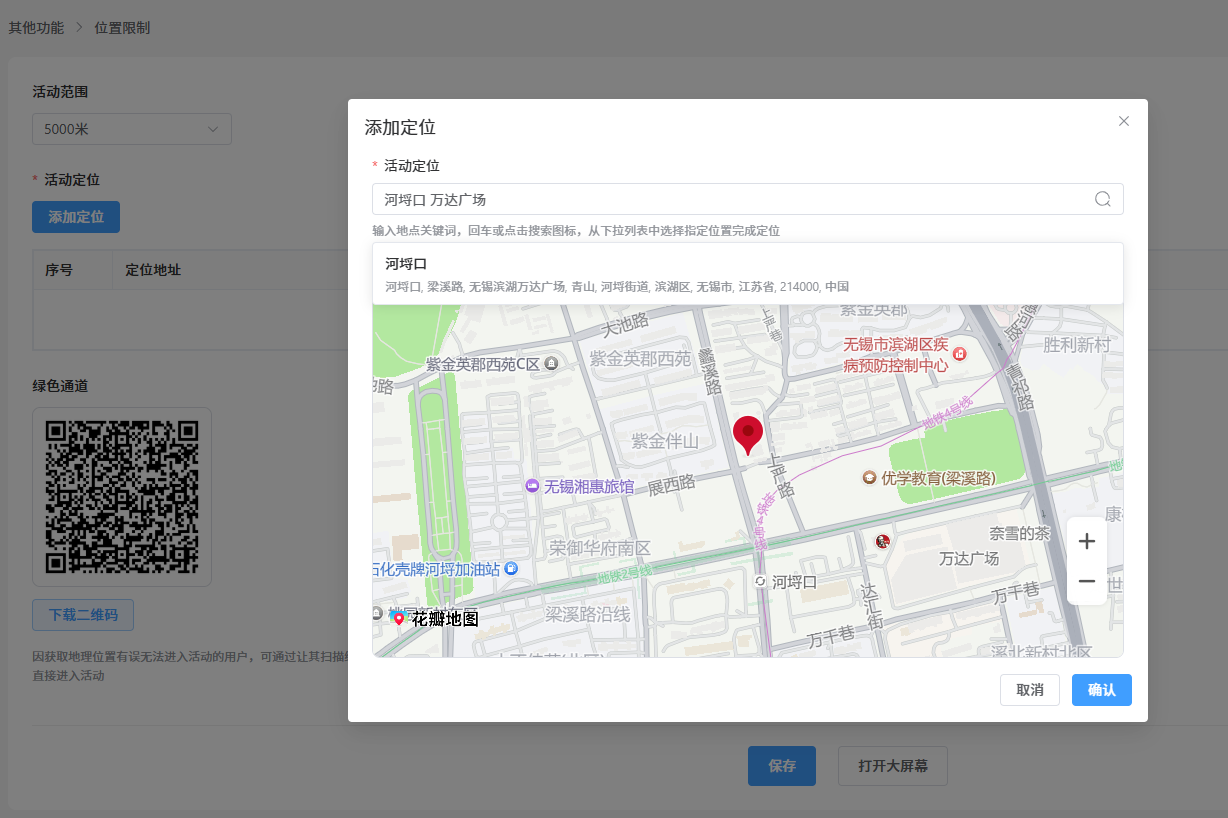This screenshot has height=818, width=1228.
Task: Zoom out the map with minus button
Action: (x=1087, y=581)
